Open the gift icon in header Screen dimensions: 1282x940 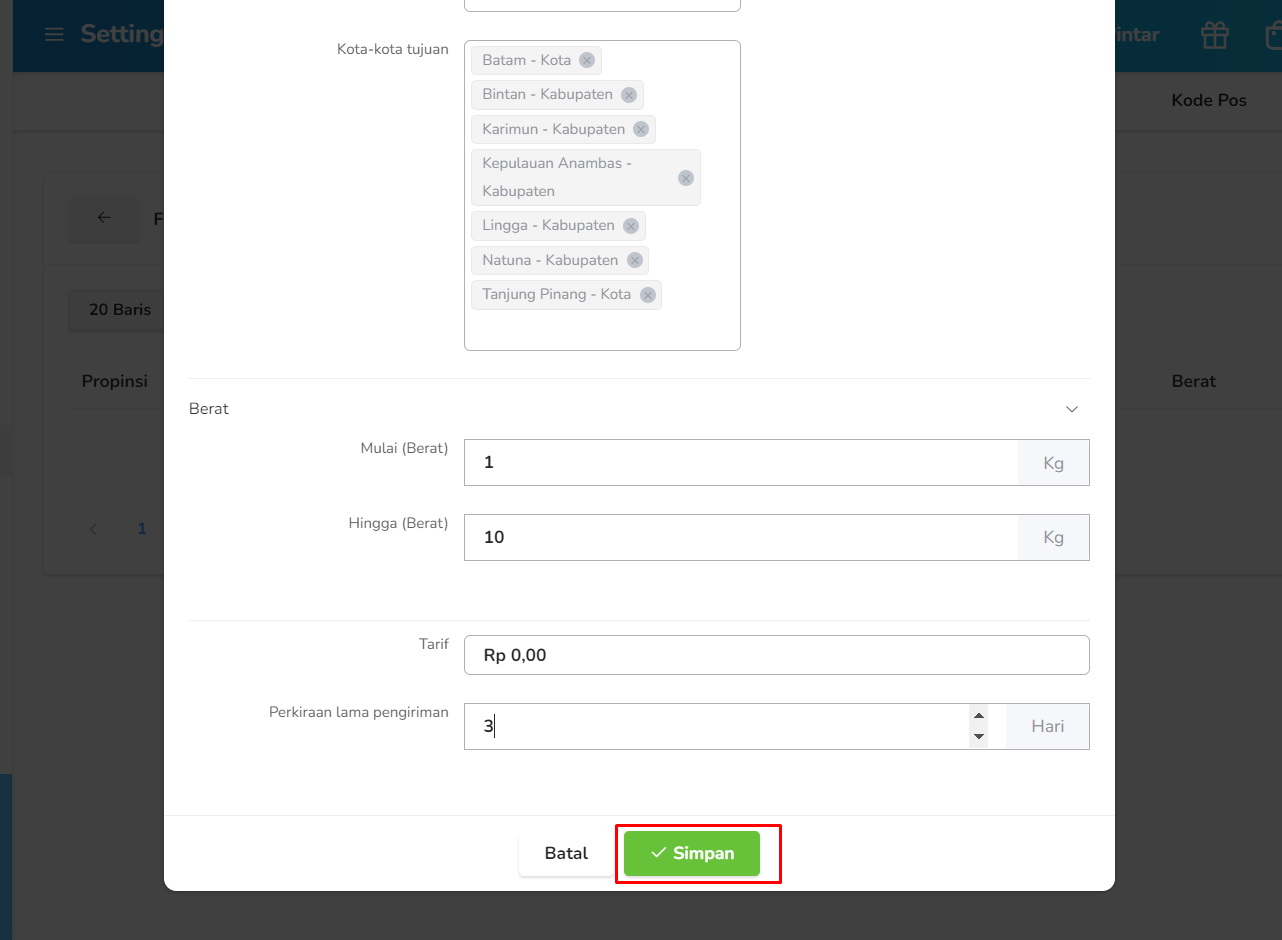click(x=1215, y=35)
